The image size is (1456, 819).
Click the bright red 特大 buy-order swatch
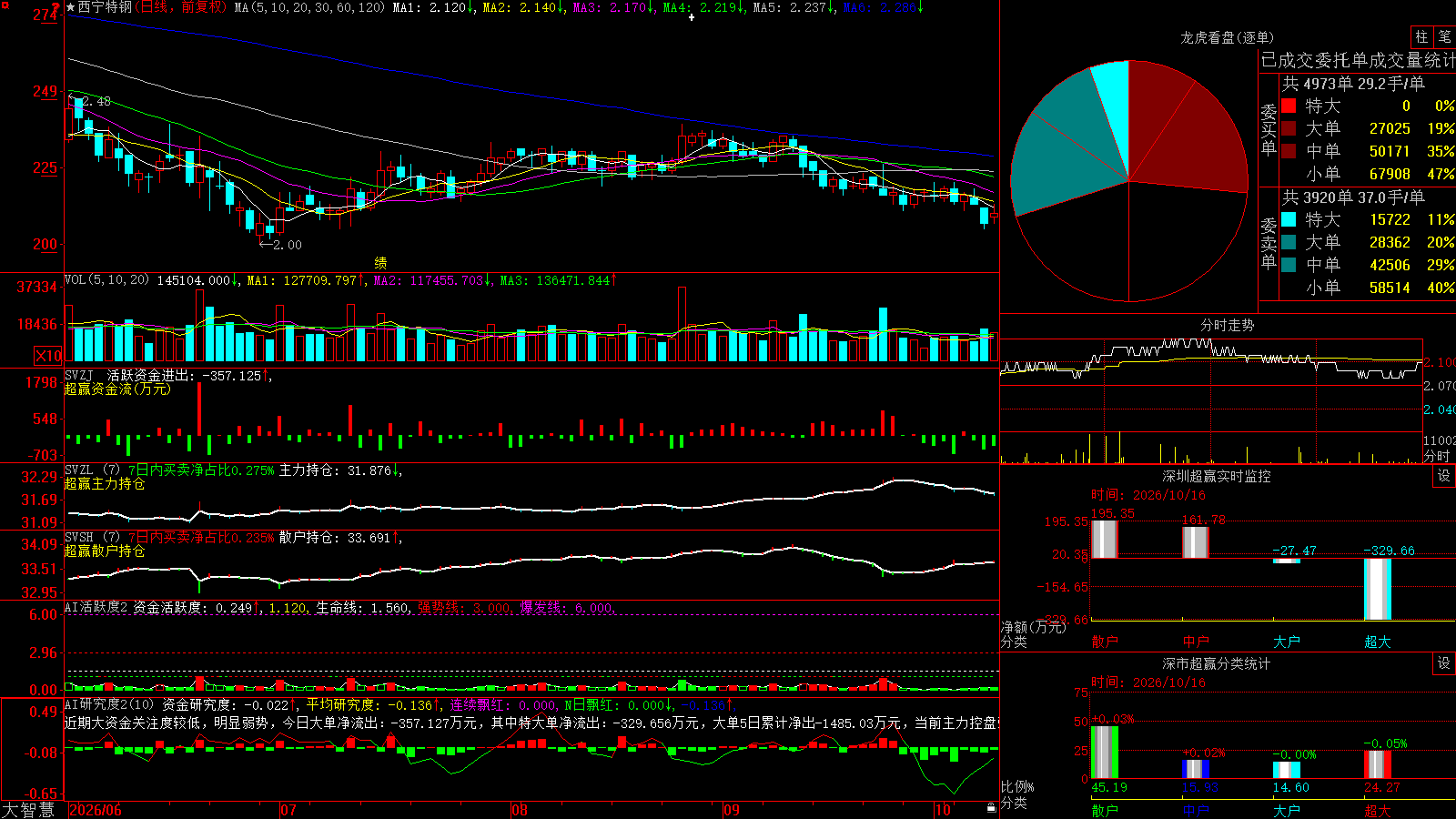pos(1289,106)
